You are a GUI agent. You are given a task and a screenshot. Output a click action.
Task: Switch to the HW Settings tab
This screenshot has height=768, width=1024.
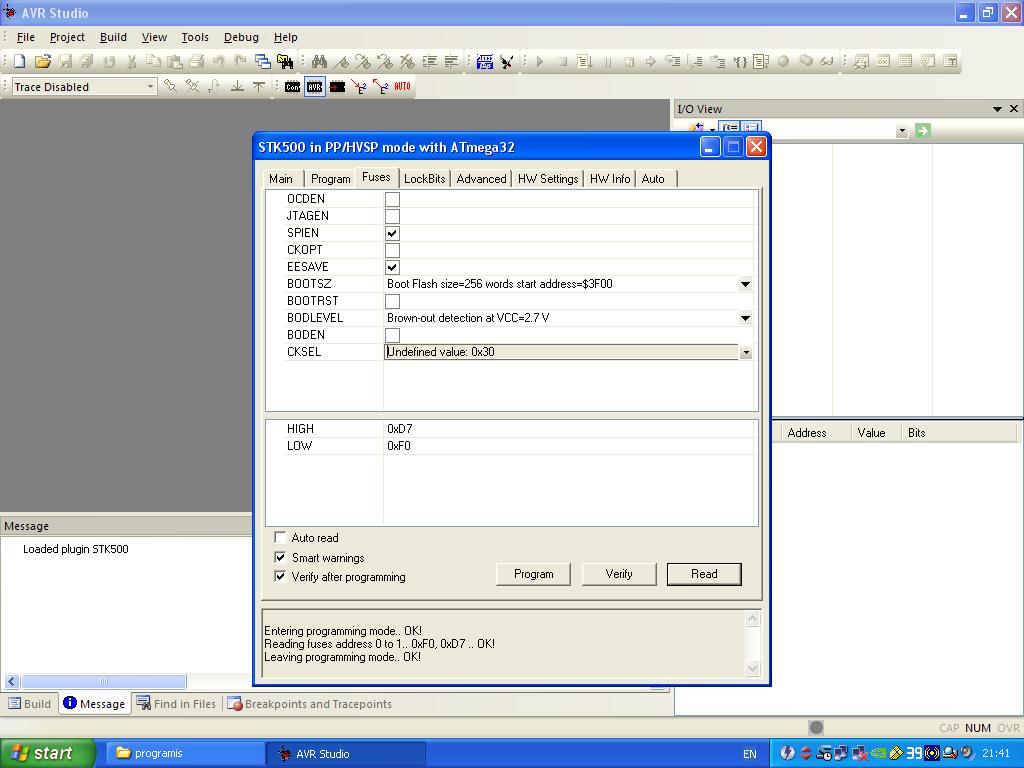[548, 179]
